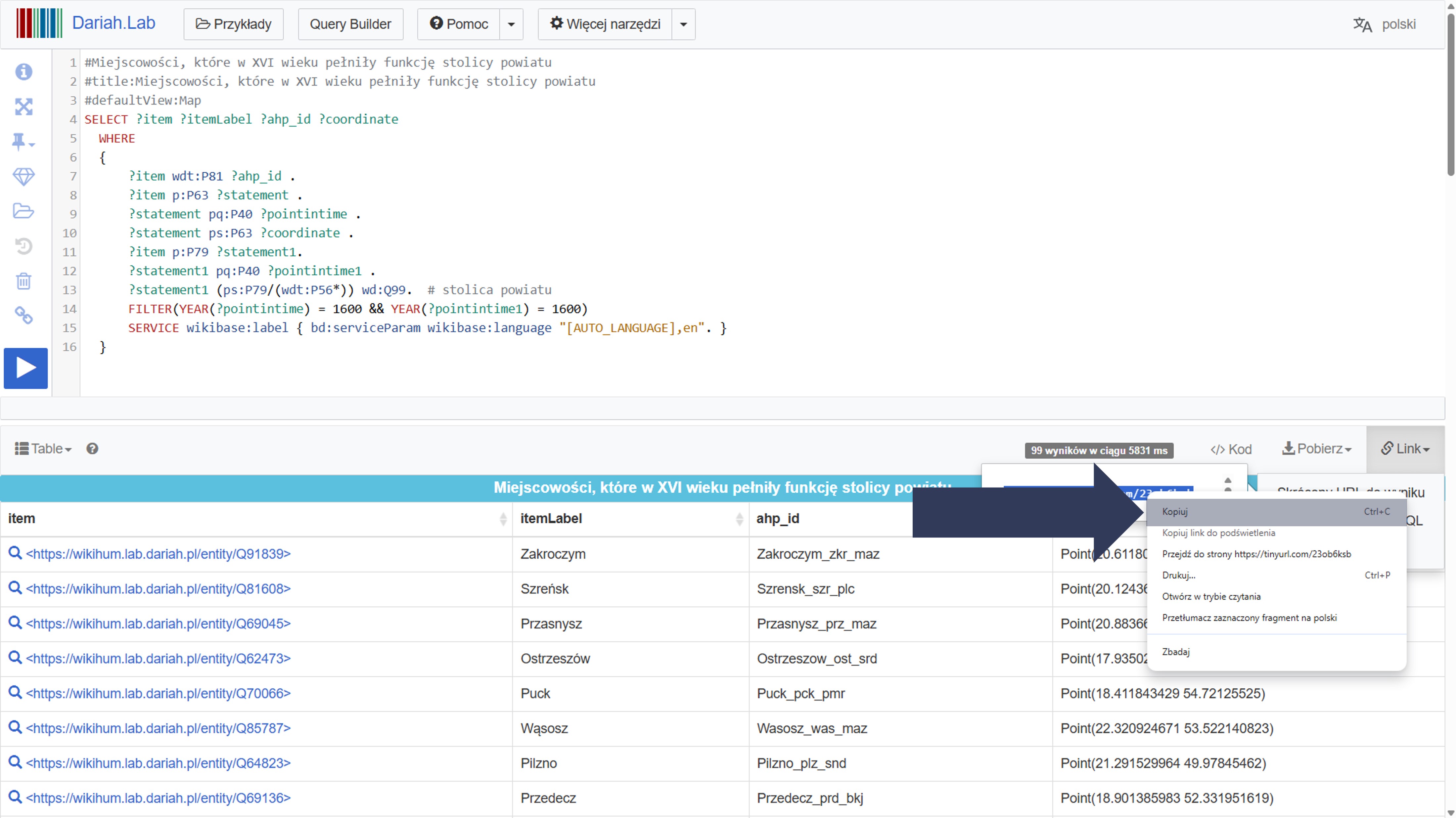Click Zbadaj in the context menu
Image resolution: width=1456 pixels, height=818 pixels.
[1176, 652]
